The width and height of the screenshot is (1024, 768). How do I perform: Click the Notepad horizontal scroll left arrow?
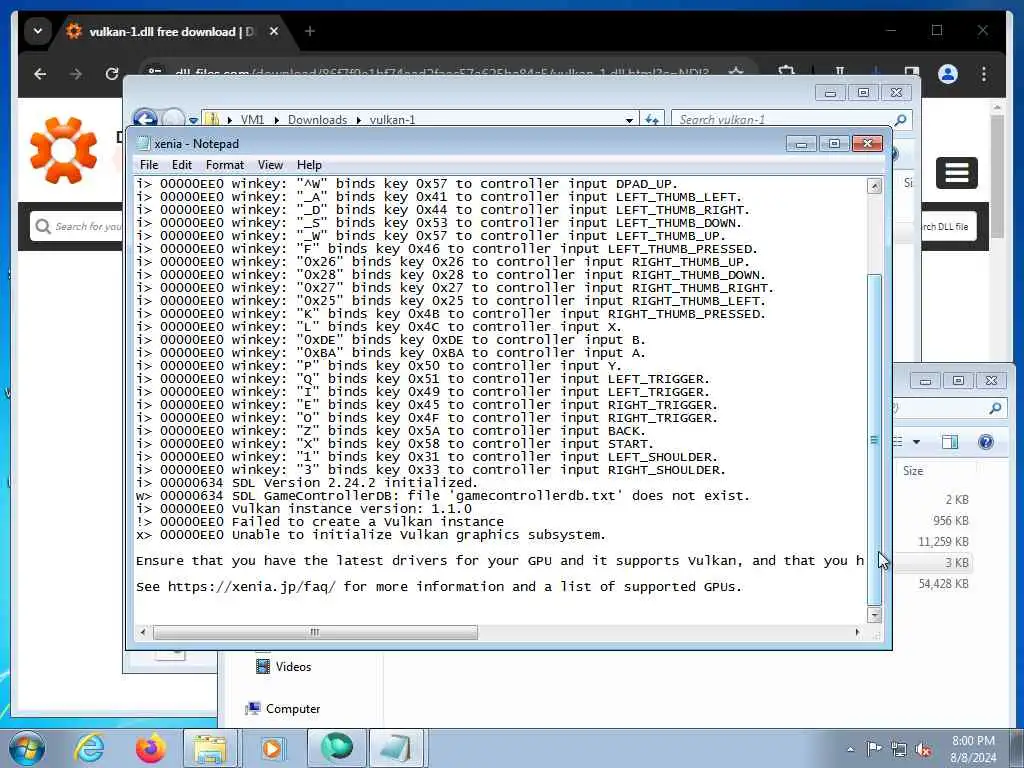coord(143,632)
